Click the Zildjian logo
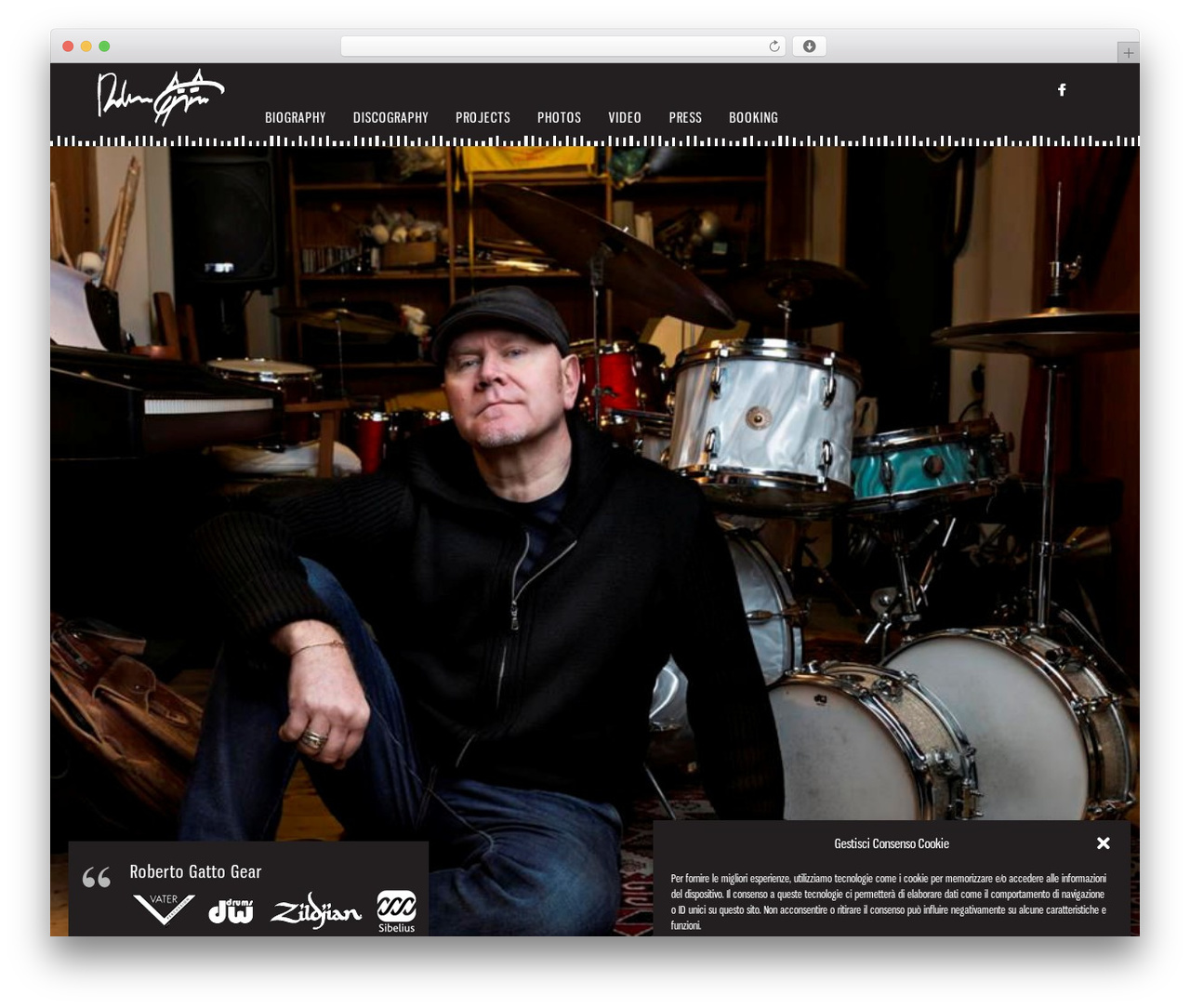Viewport: 1190px width, 1008px height. point(316,911)
